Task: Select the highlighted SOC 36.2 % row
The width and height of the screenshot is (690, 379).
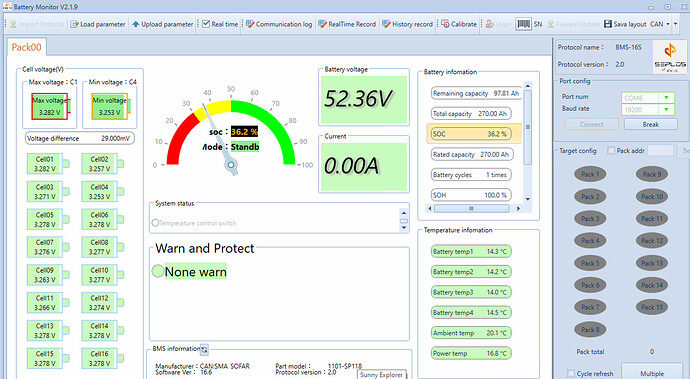Action: [x=474, y=134]
